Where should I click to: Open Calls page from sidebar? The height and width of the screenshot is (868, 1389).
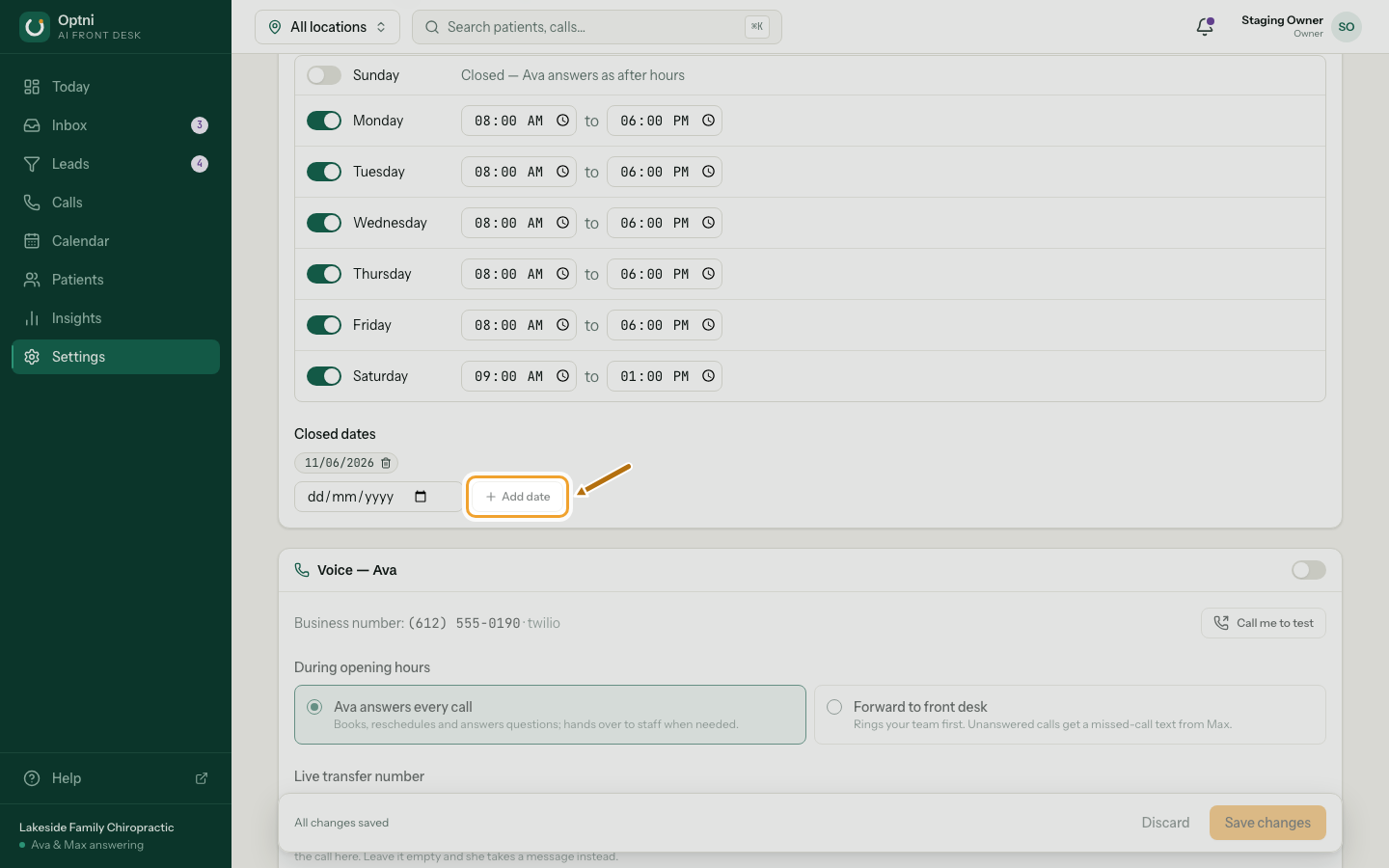point(116,203)
